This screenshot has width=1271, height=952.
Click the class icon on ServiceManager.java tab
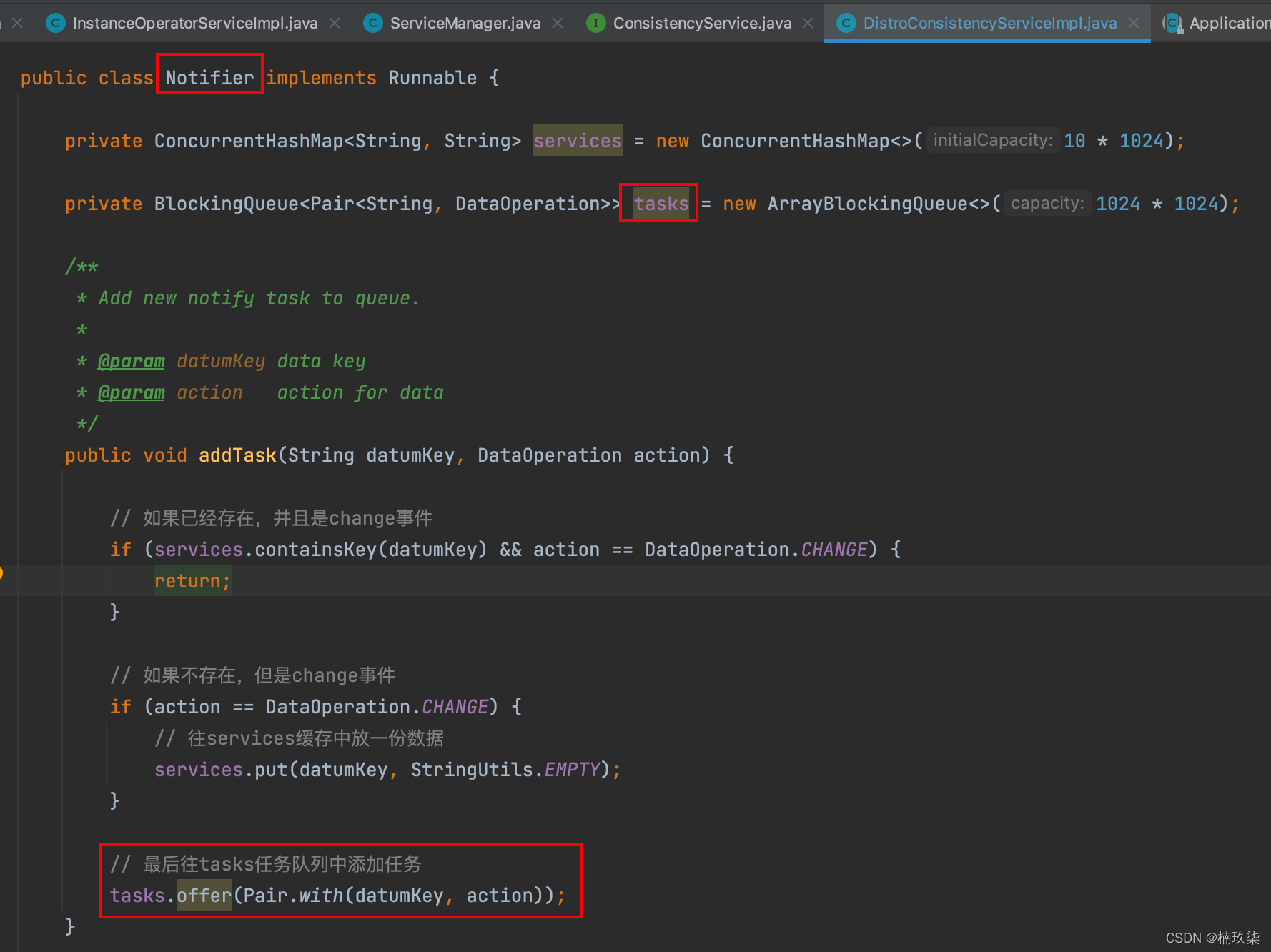[x=372, y=24]
